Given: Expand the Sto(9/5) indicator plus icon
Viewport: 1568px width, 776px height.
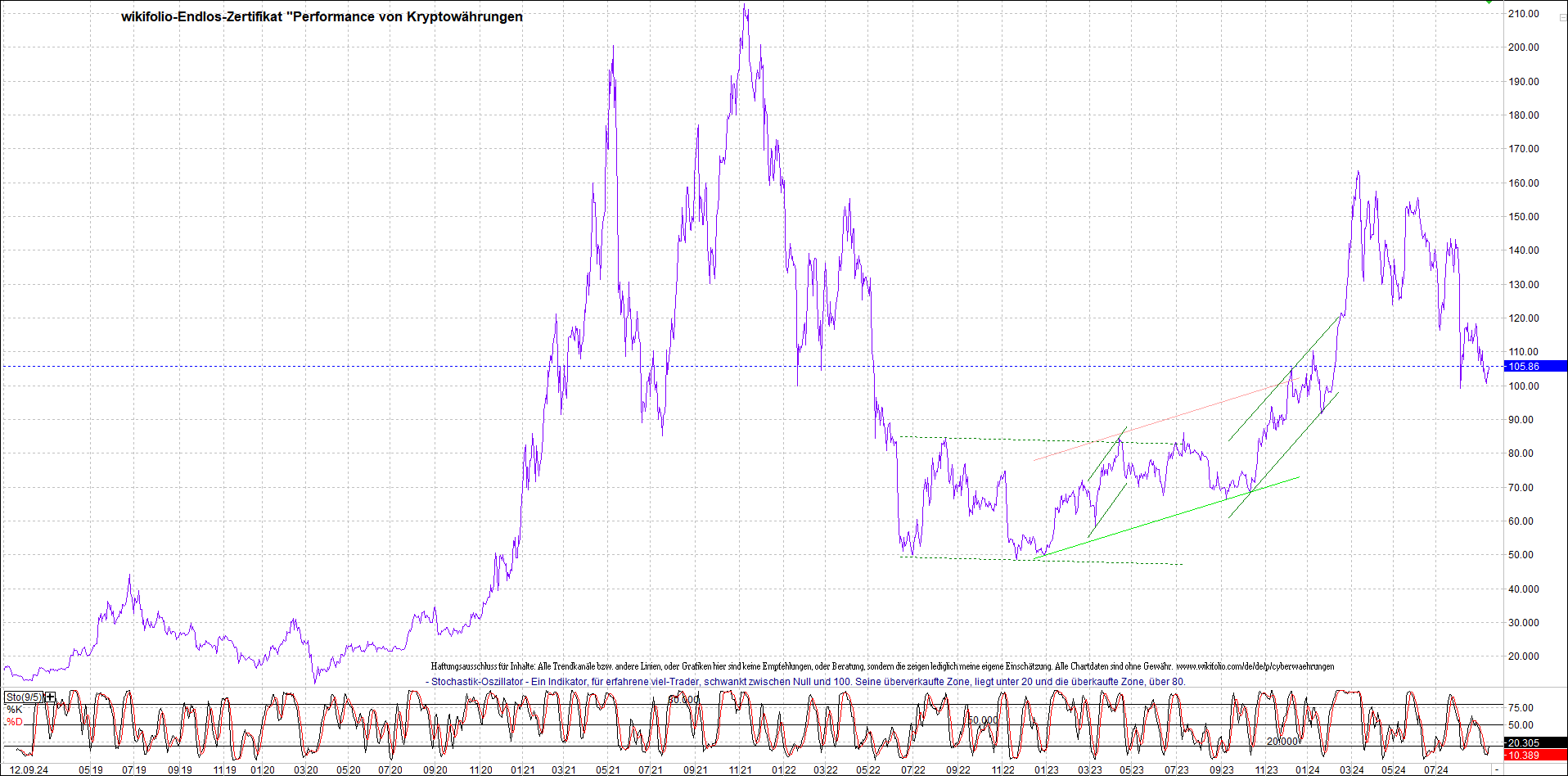Looking at the screenshot, I should tap(51, 697).
